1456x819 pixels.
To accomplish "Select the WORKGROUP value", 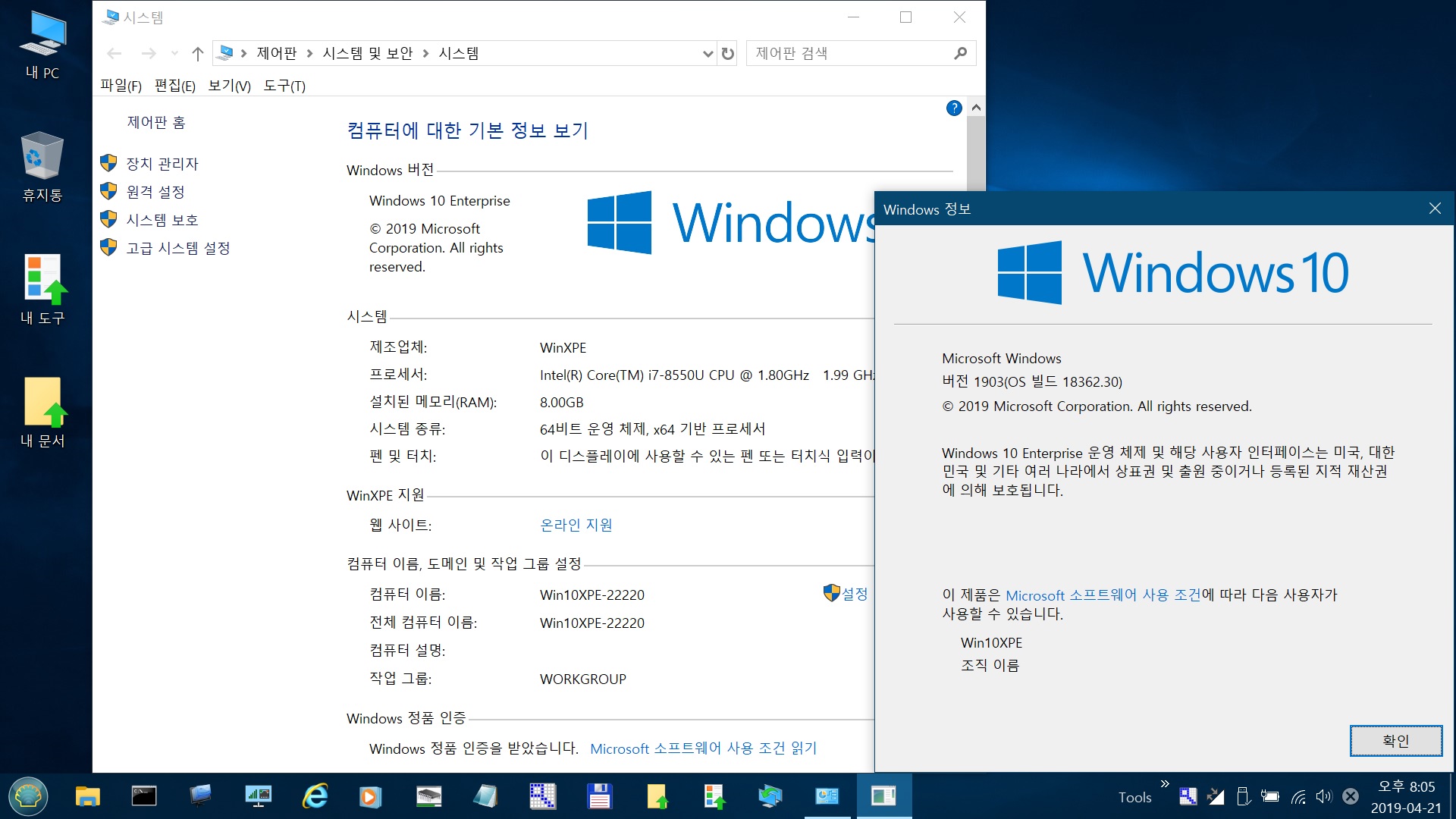I will [x=583, y=679].
